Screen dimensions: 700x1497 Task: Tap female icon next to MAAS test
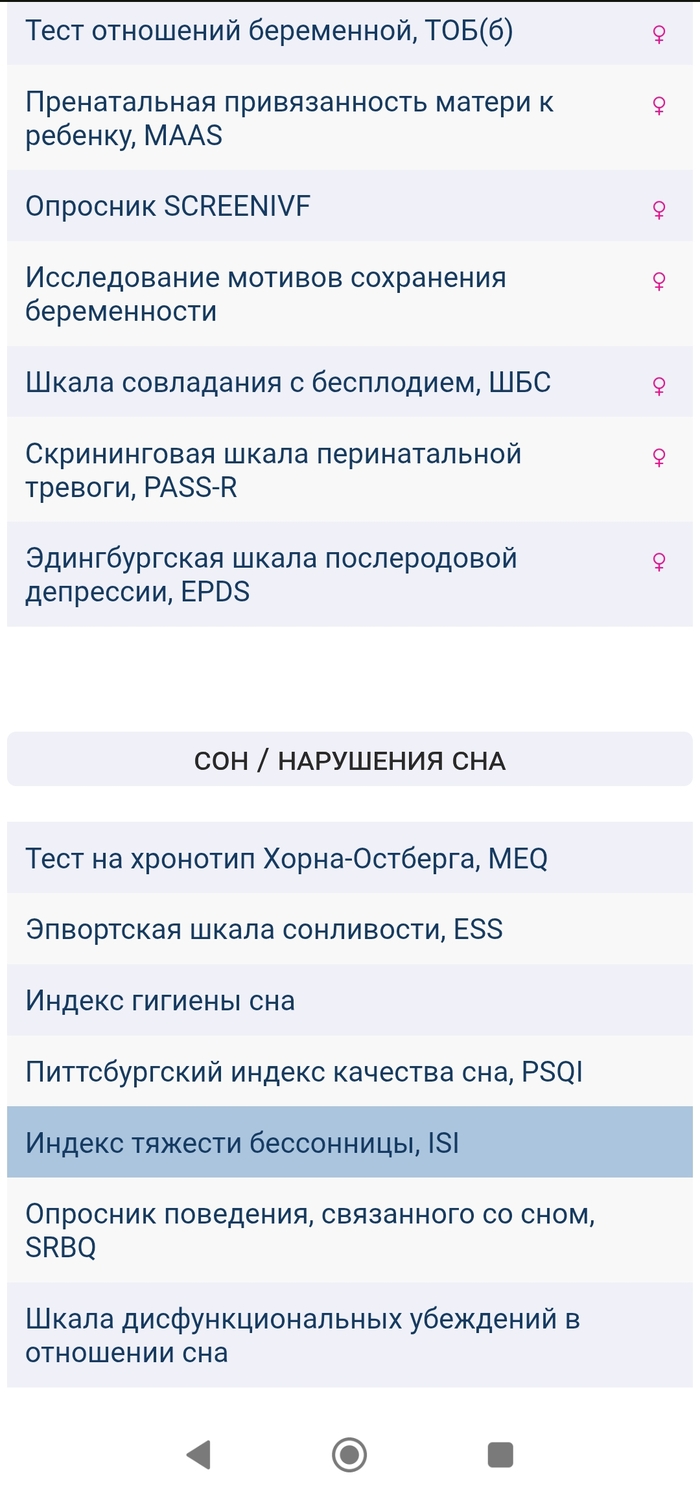coord(659,105)
